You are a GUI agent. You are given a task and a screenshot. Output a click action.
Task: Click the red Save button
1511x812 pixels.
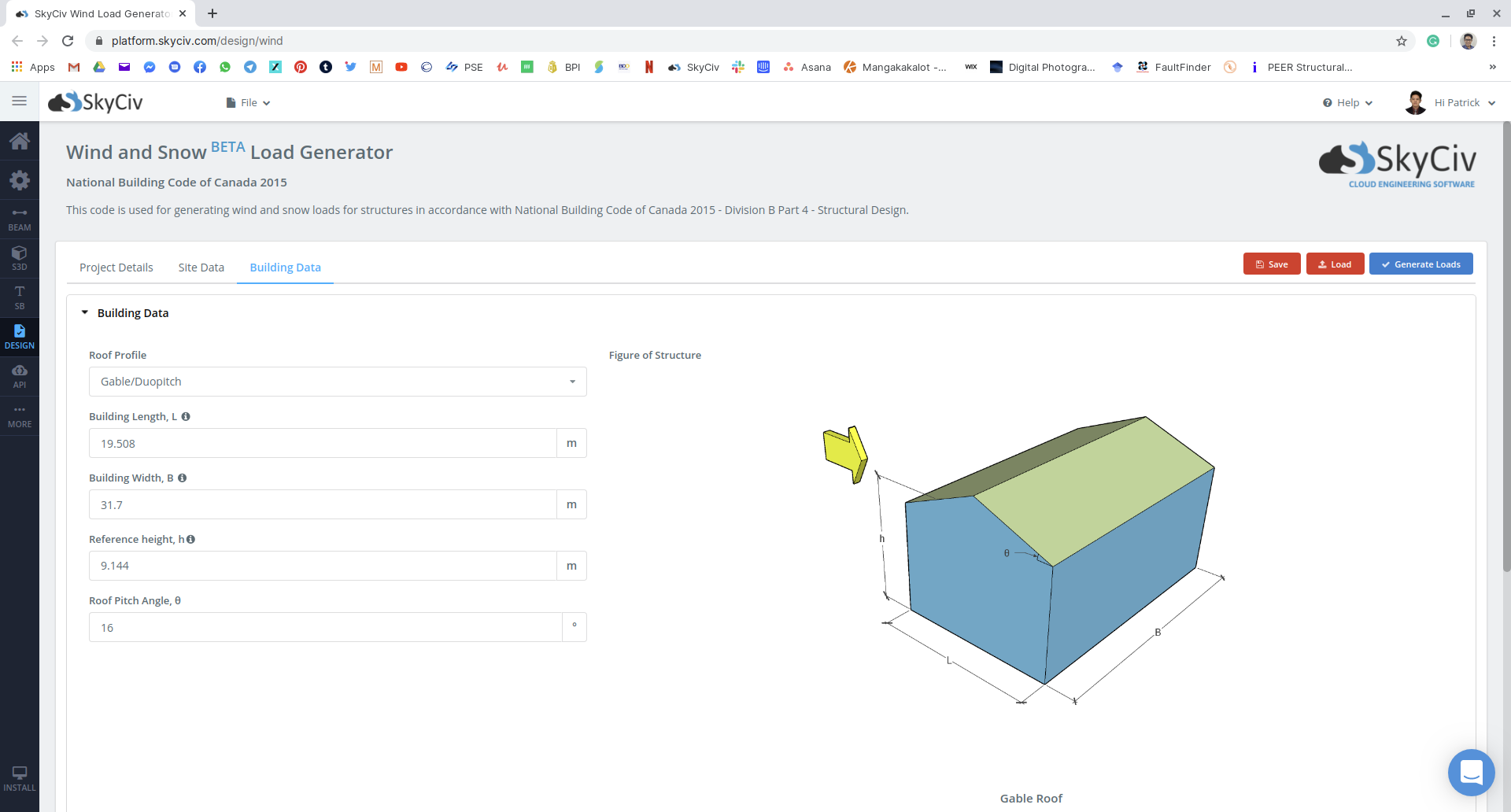[1272, 264]
